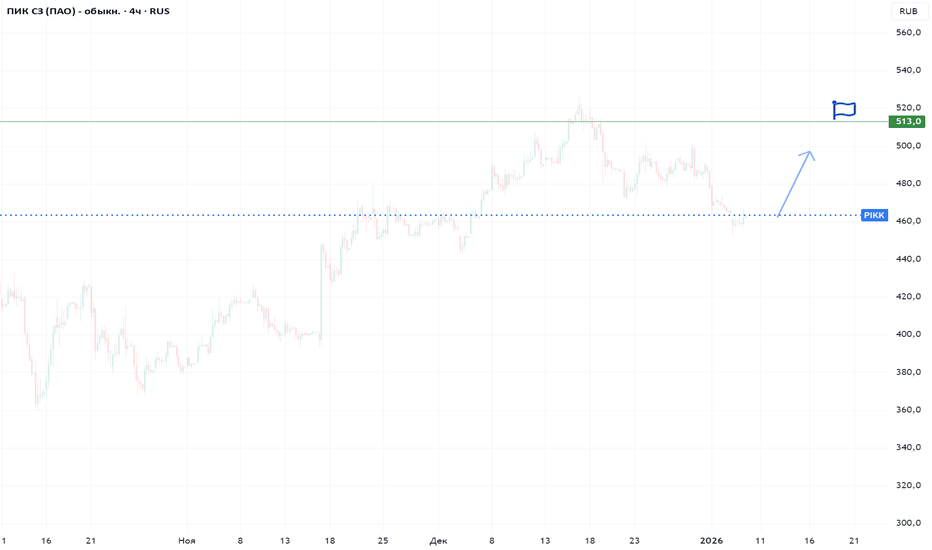Click the 2026 year label on time axis

point(711,541)
